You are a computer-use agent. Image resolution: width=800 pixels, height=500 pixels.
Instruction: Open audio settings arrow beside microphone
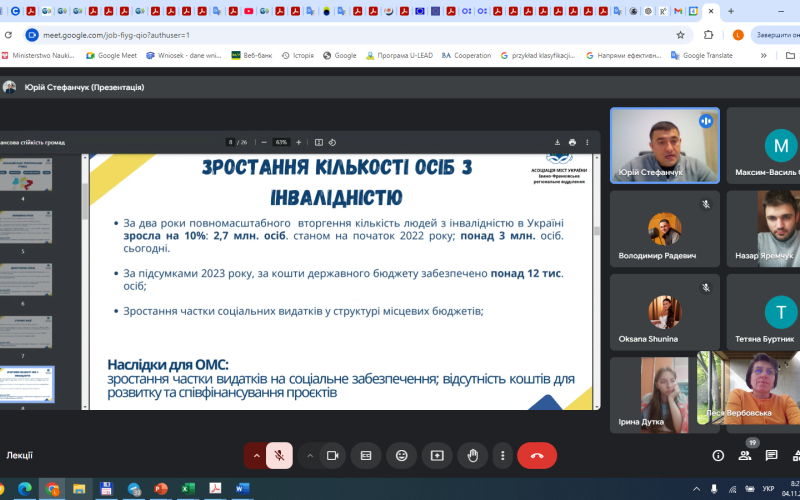[256, 456]
